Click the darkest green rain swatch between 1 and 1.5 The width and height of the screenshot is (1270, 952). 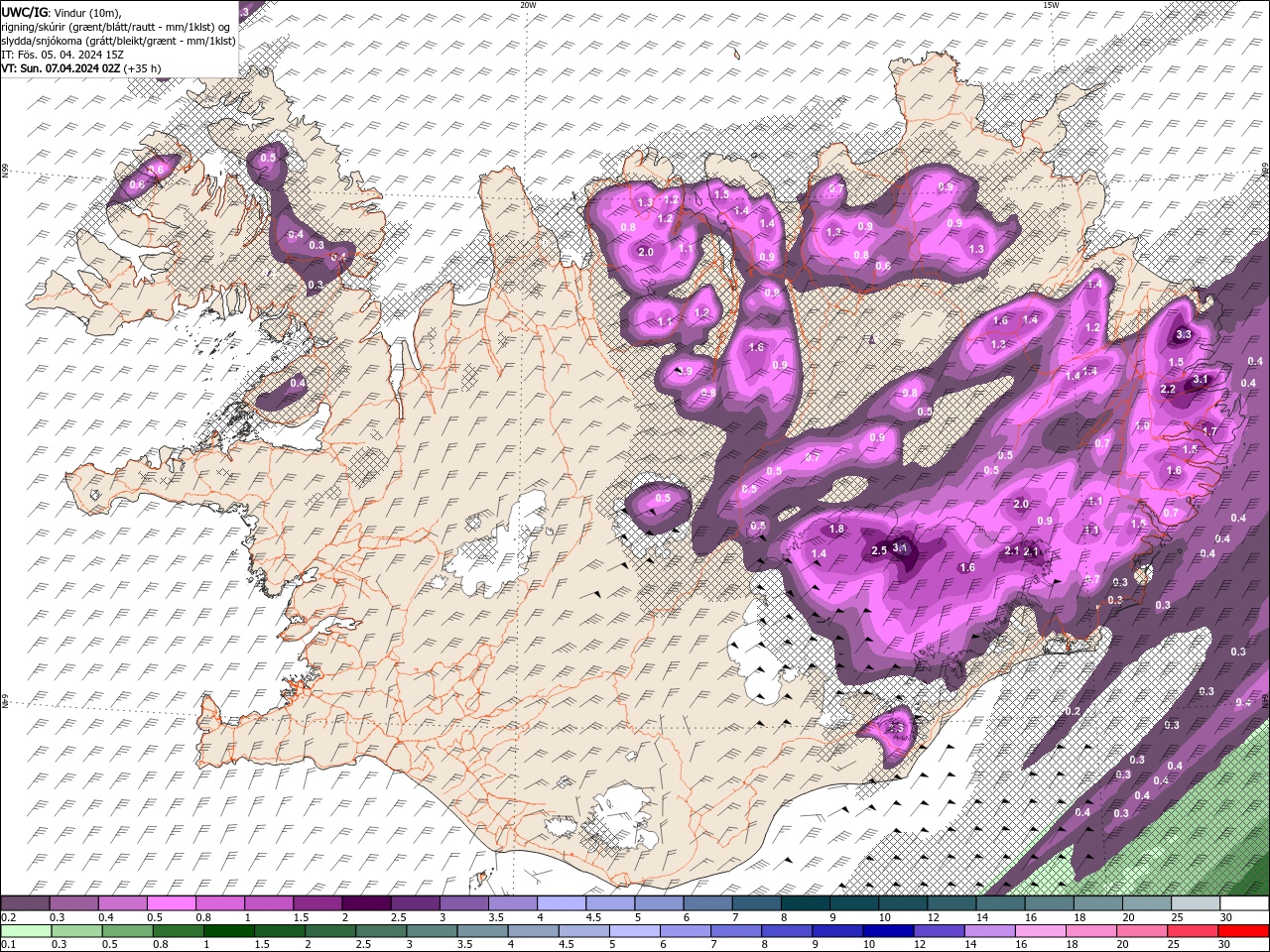click(227, 931)
